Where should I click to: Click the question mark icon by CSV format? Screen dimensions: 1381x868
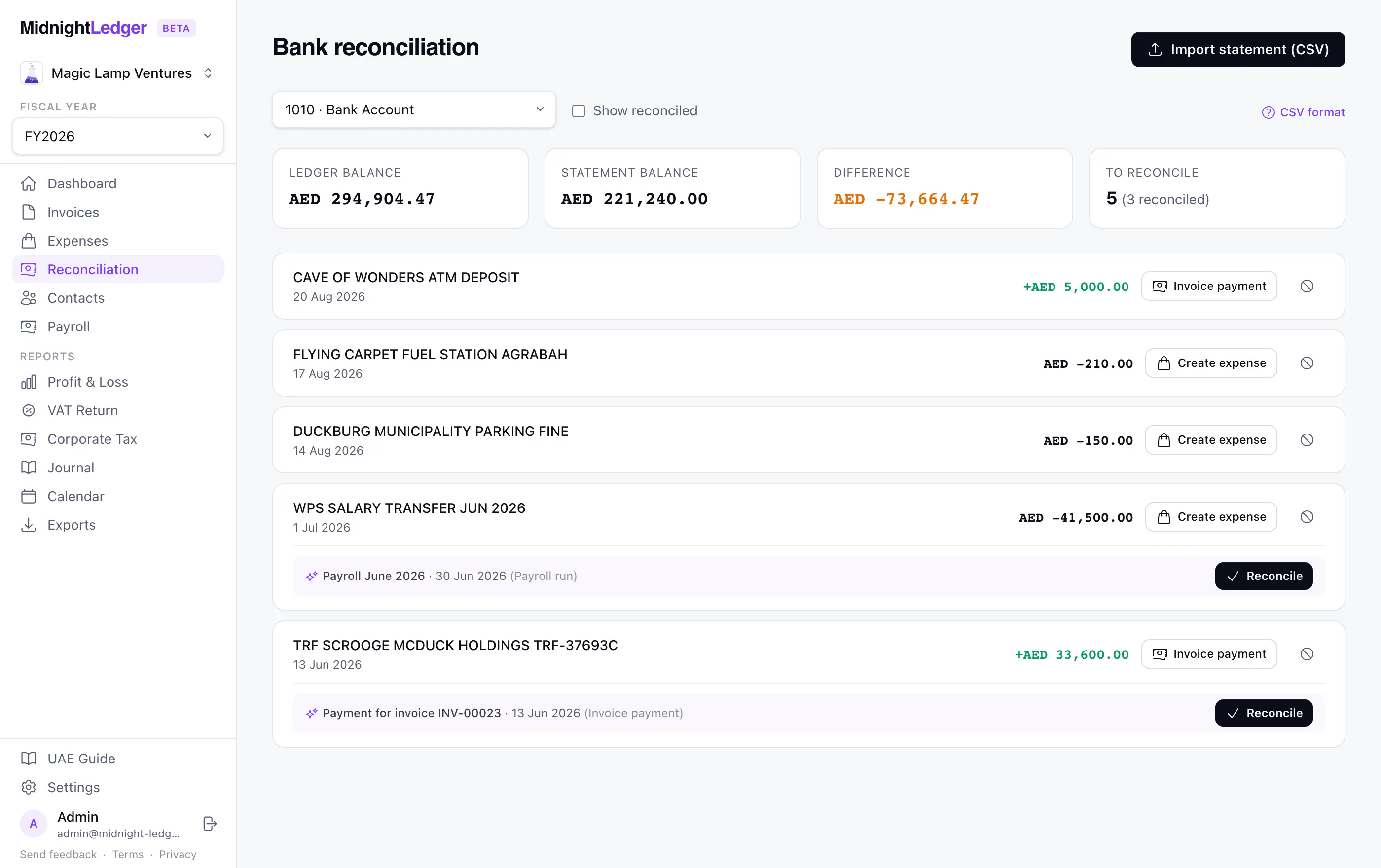click(x=1268, y=112)
